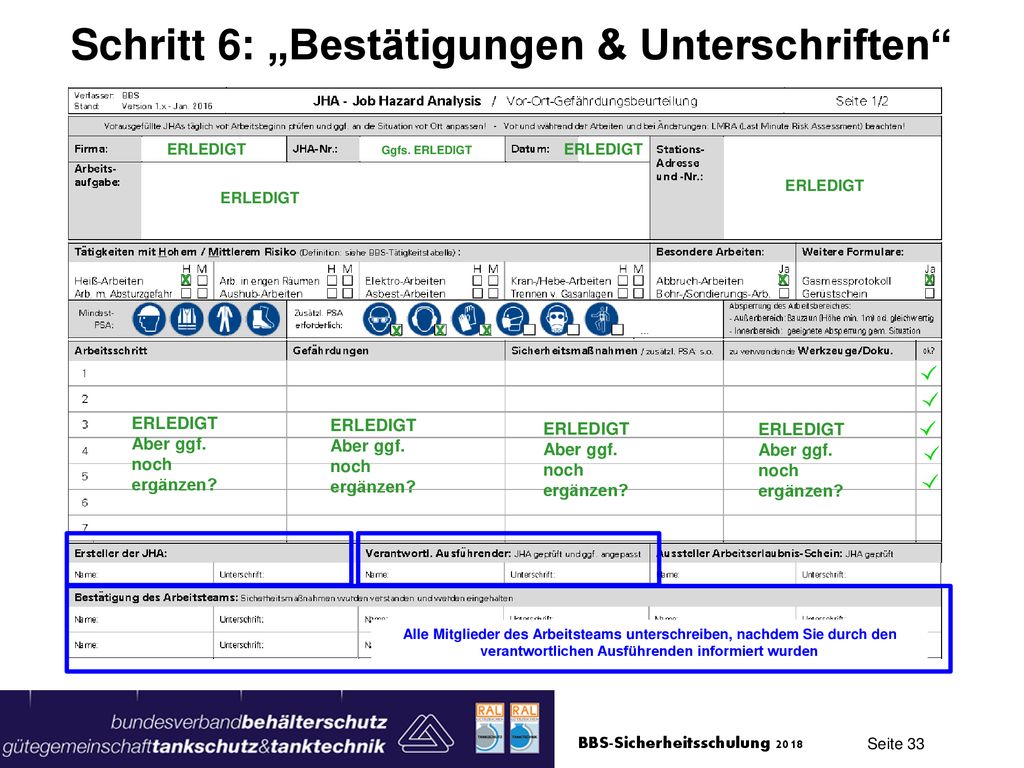The width and height of the screenshot is (1024, 768).
Task: Uncheck Gasmessprotokoll Ja checkbox
Action: 929,280
